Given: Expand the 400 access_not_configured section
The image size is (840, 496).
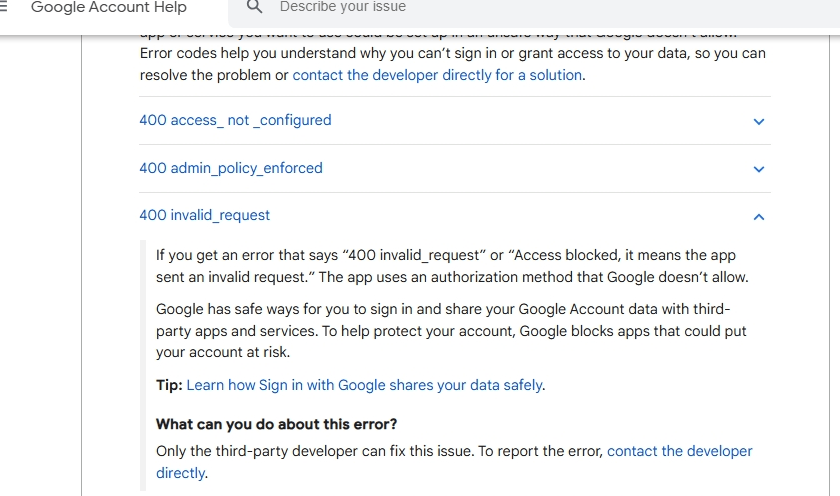Looking at the screenshot, I should coord(455,121).
